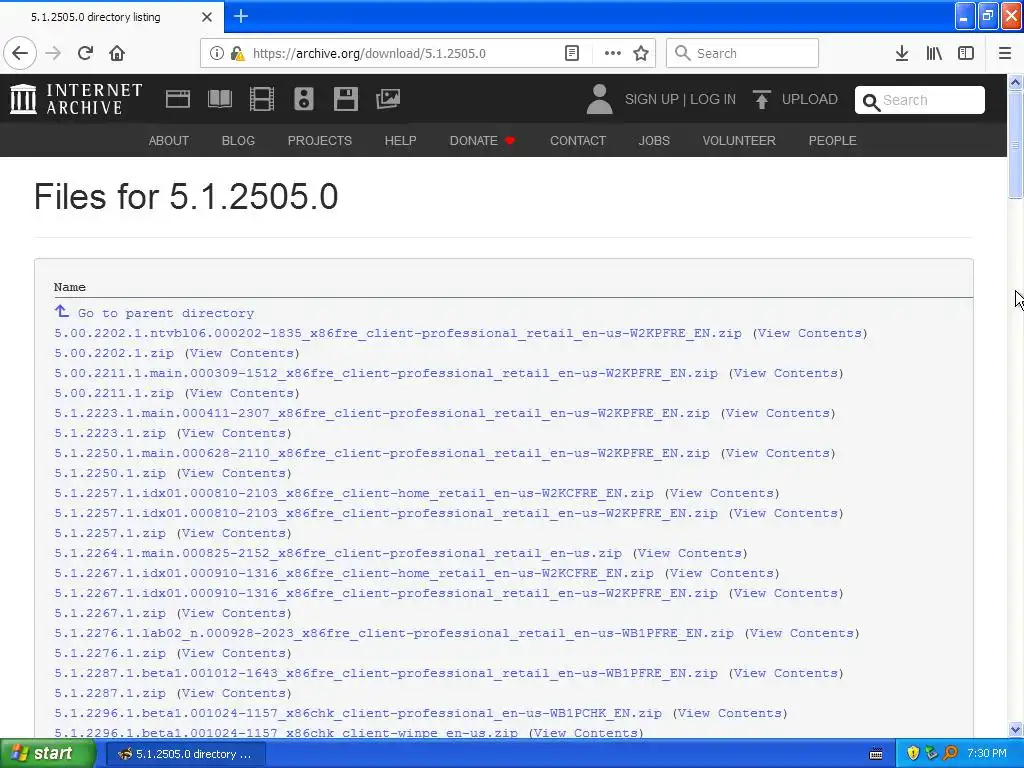The width and height of the screenshot is (1024, 768).
Task: Download 5.00.2202.1.zip file
Action: [x=114, y=353]
